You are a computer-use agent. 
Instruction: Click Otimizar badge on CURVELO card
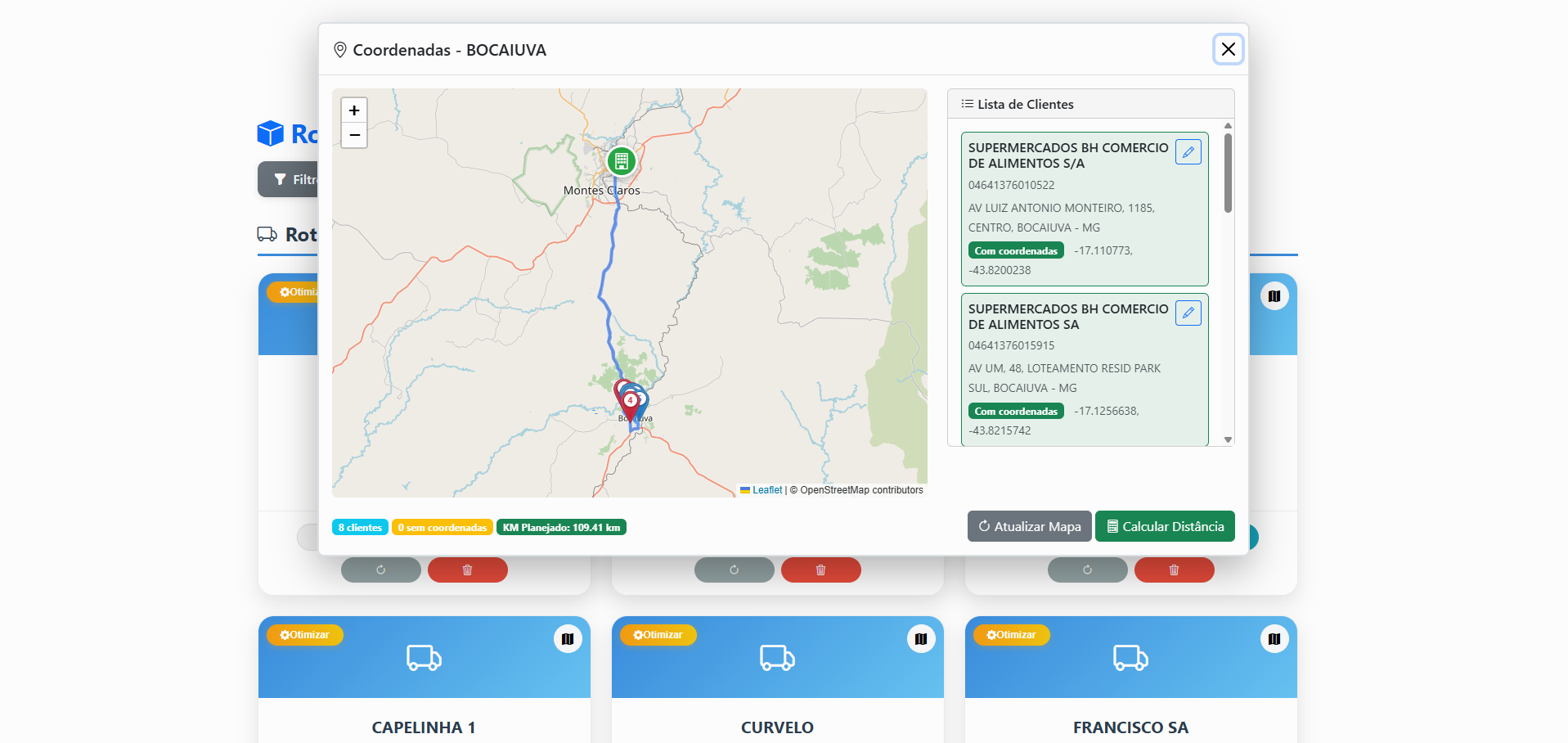pyautogui.click(x=658, y=635)
